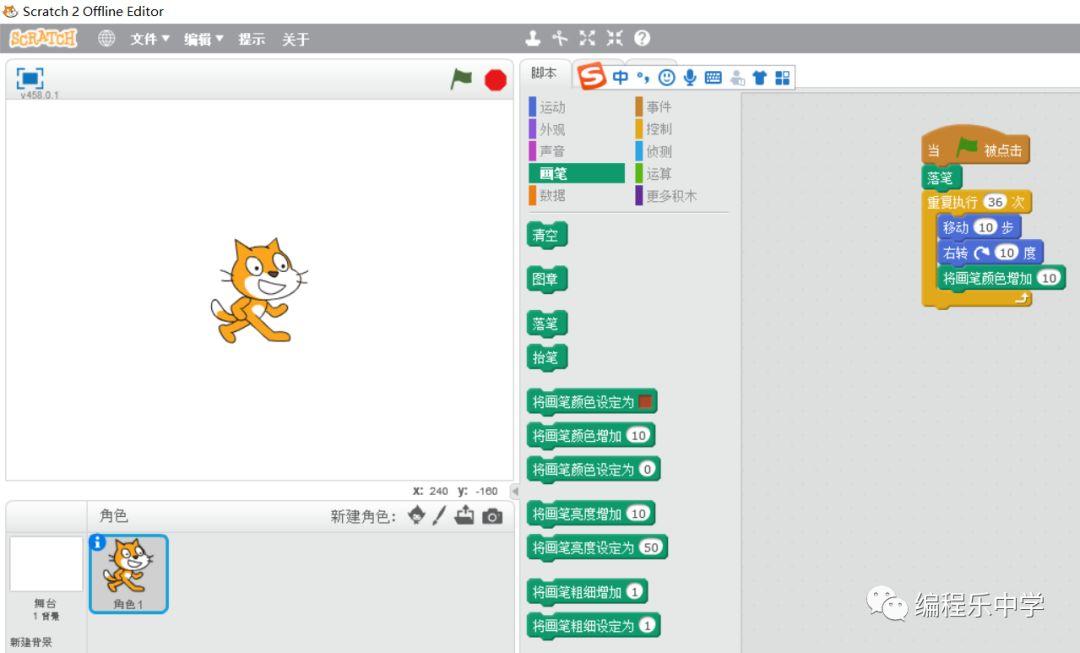Screen dimensions: 1080x653
Task: Edit value 50 in 将画笔亮度设定为 block
Action: coord(651,548)
